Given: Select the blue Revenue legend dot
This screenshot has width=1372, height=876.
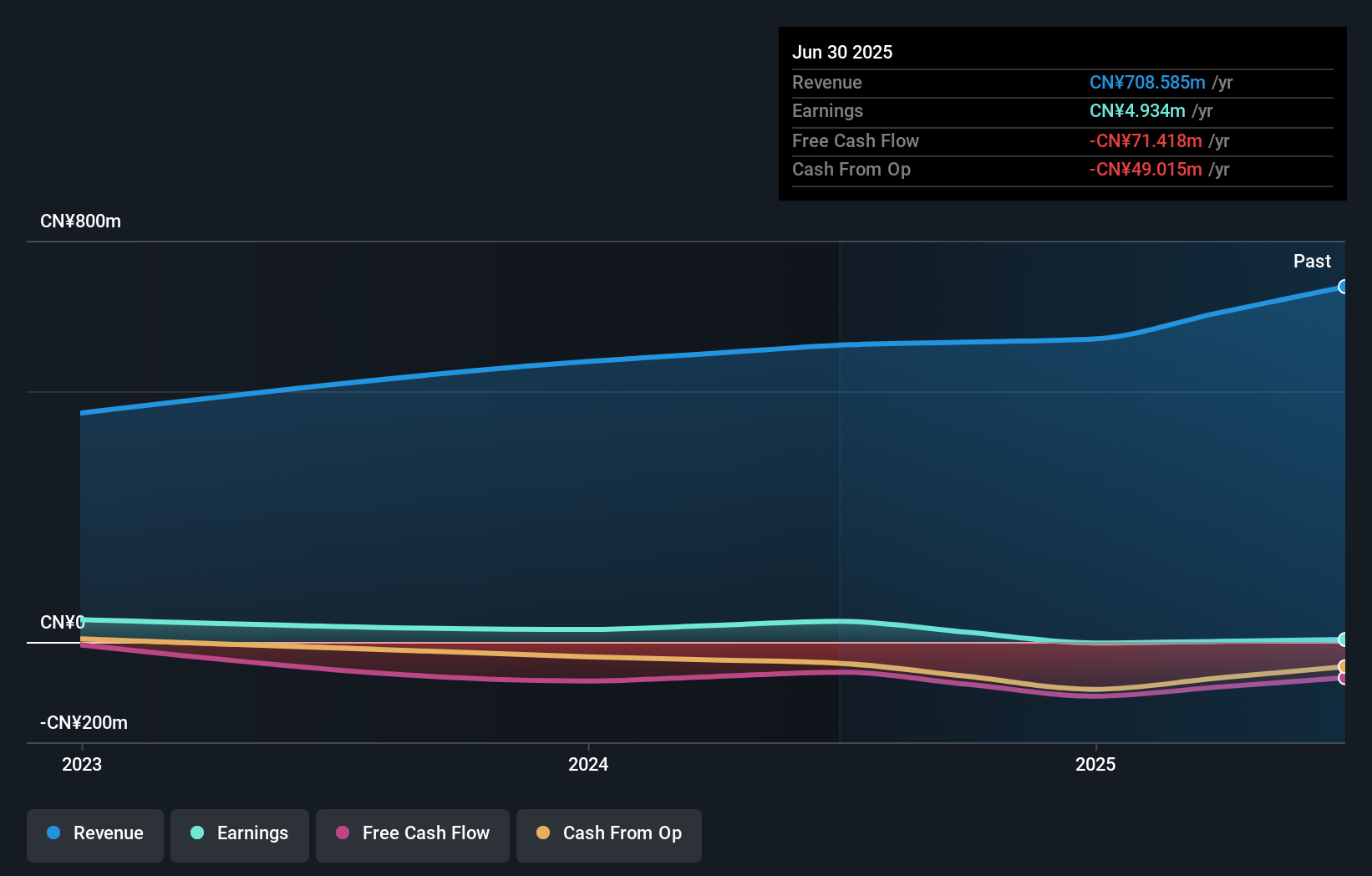Looking at the screenshot, I should pos(52,833).
